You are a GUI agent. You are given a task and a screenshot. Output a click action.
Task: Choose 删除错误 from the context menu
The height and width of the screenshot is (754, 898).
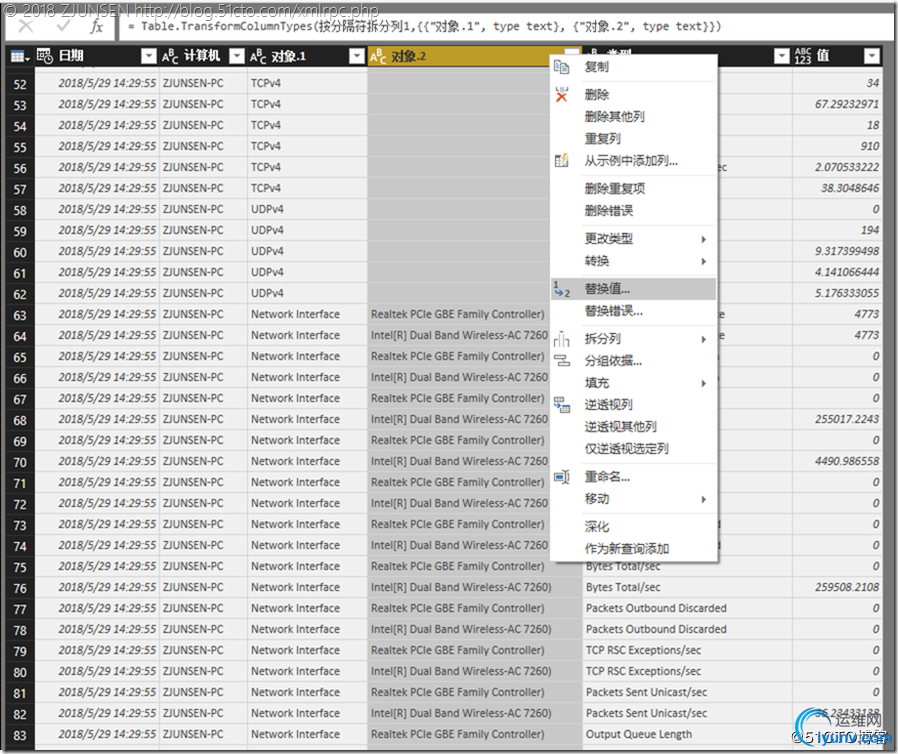click(x=609, y=211)
